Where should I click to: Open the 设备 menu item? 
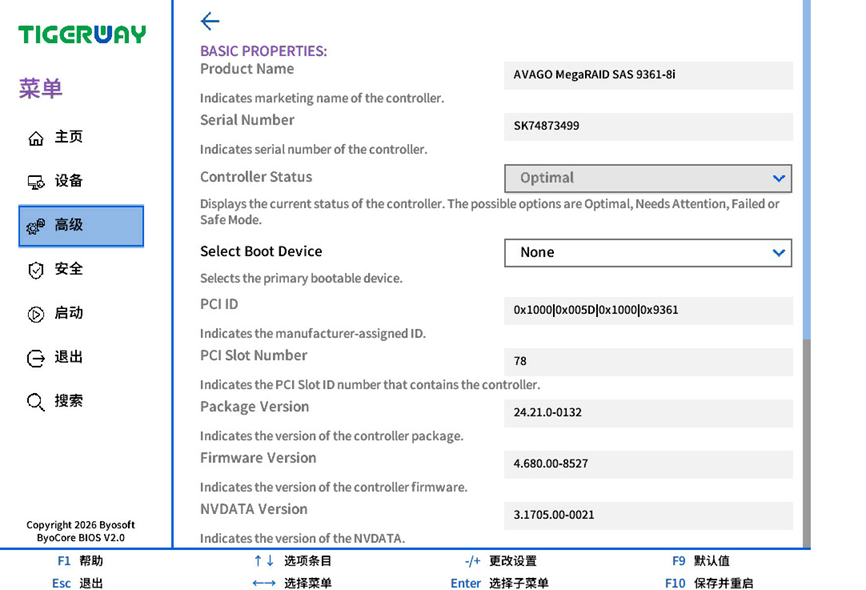point(81,181)
